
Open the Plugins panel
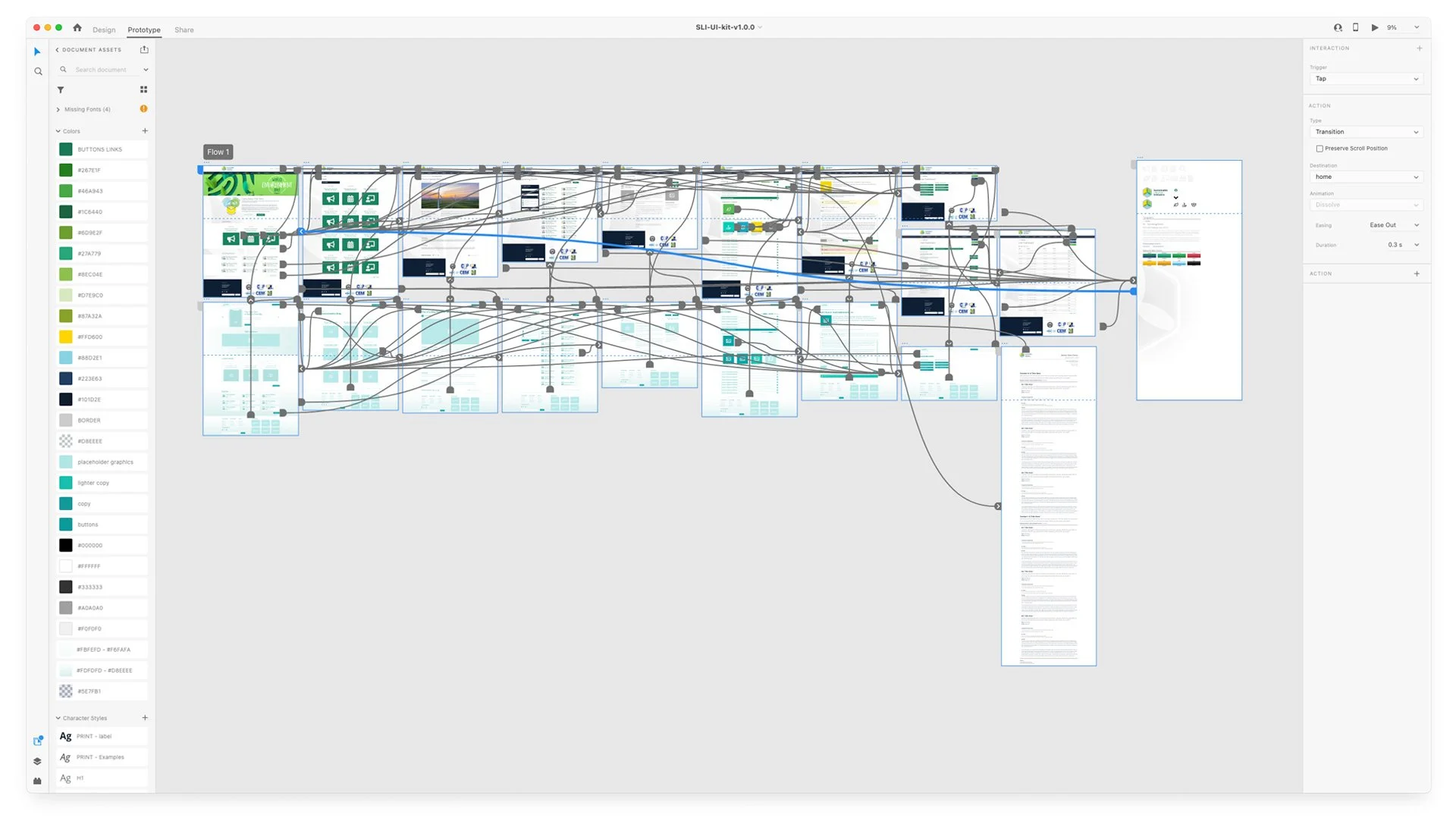37,781
